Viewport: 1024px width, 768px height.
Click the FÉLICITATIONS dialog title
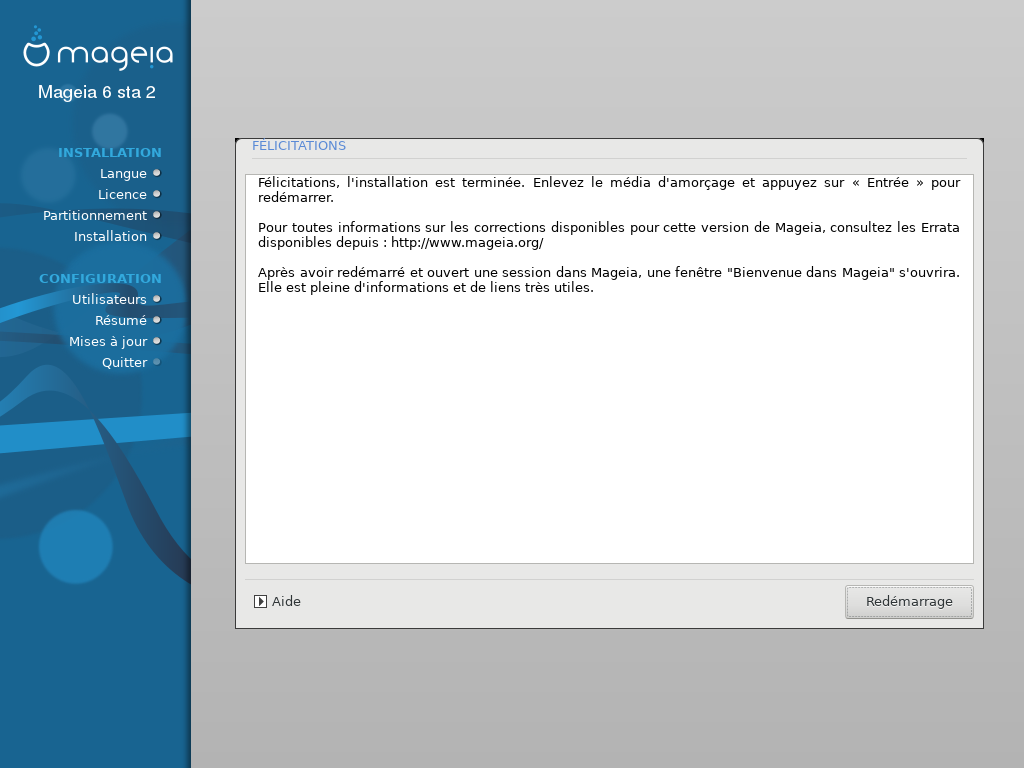299,146
